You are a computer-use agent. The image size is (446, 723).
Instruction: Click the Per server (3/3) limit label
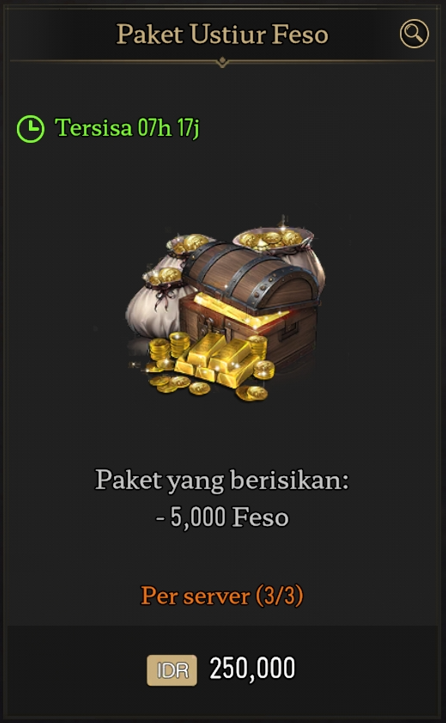tap(222, 595)
